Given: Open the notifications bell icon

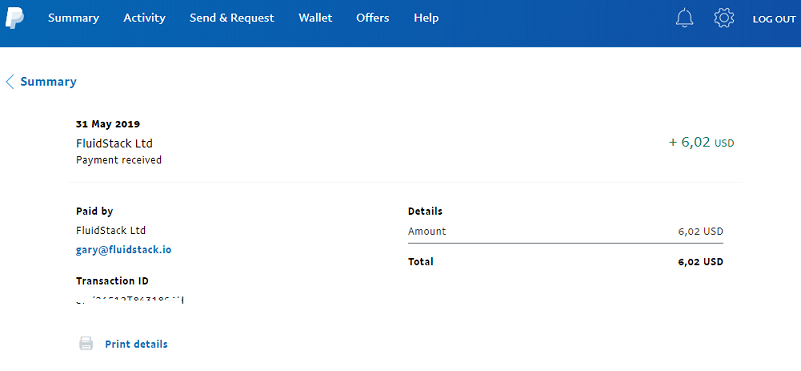Looking at the screenshot, I should (x=684, y=18).
